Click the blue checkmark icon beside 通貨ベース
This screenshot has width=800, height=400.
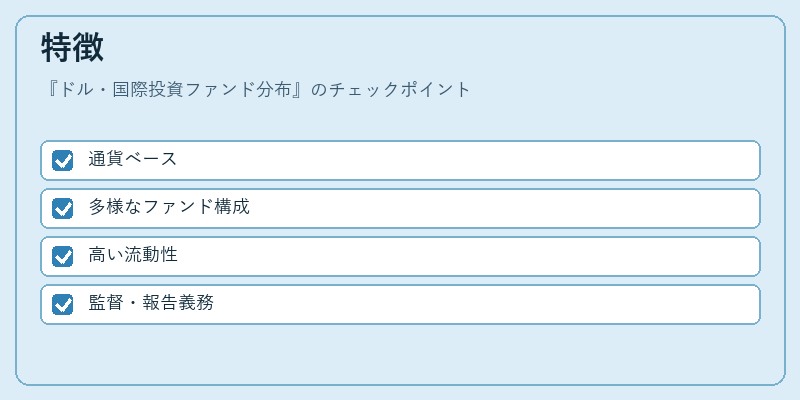pyautogui.click(x=63, y=160)
